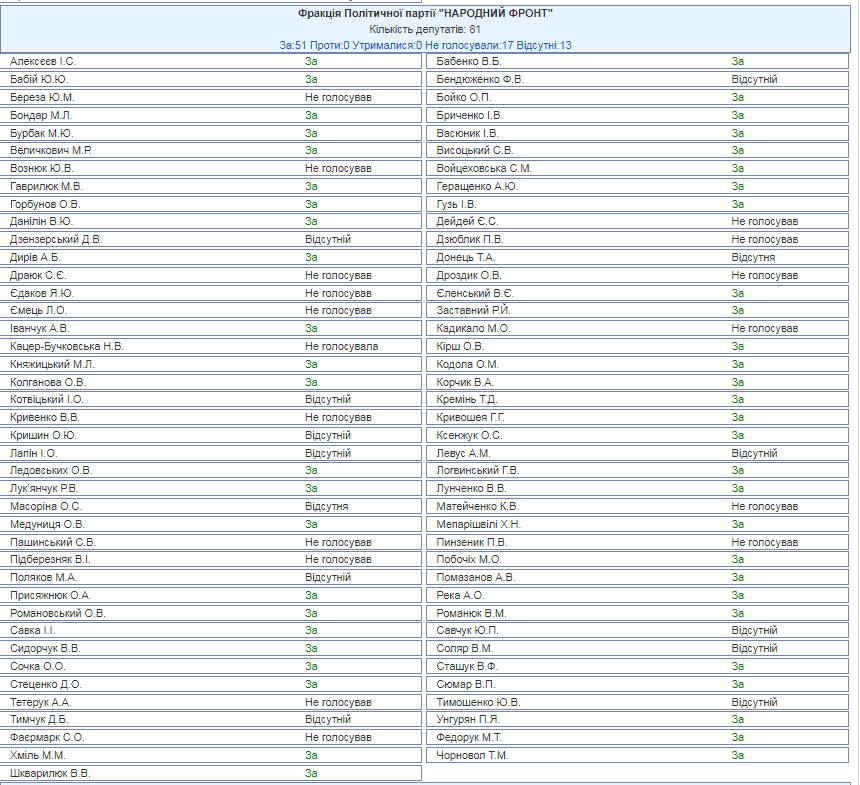Click the "Не голосувала" status cell
Screen dimensions: 860x785
click(x=342, y=346)
